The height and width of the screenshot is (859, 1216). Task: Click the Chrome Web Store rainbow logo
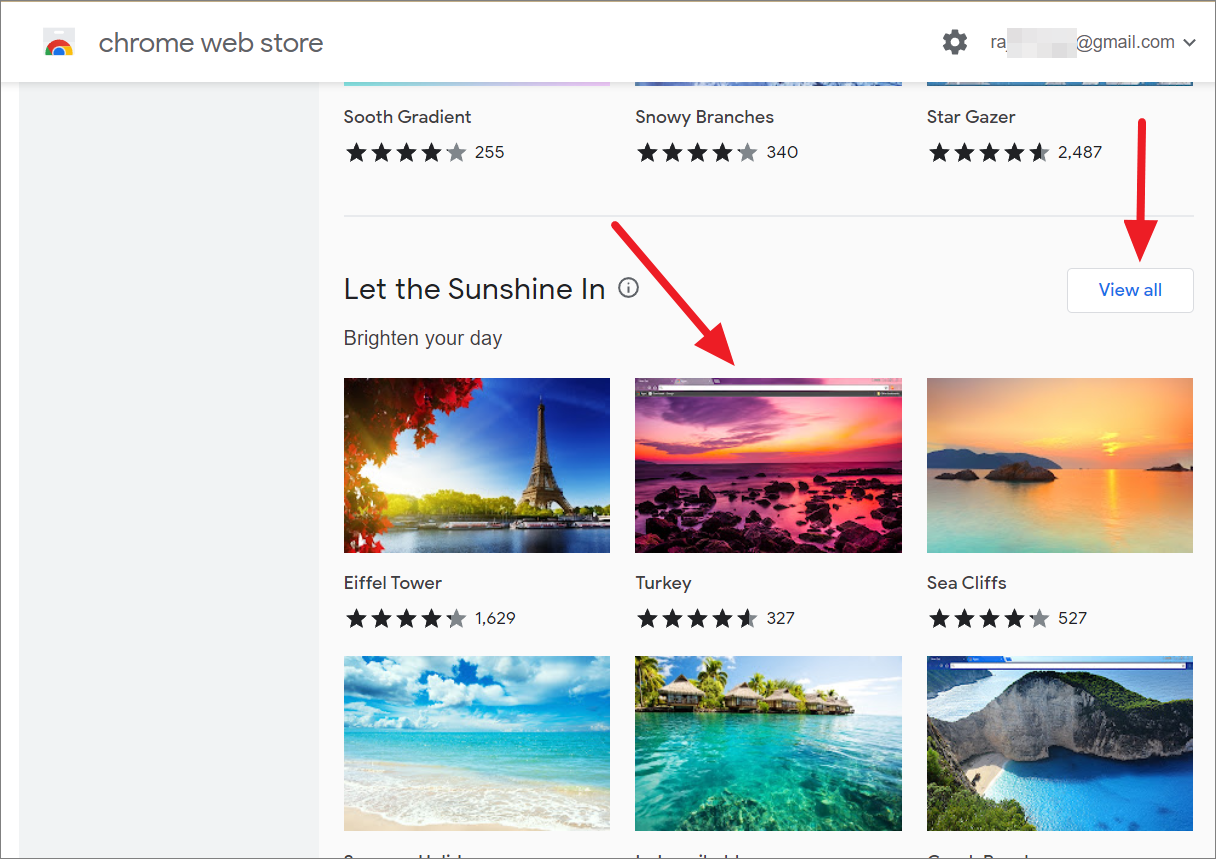pos(58,42)
